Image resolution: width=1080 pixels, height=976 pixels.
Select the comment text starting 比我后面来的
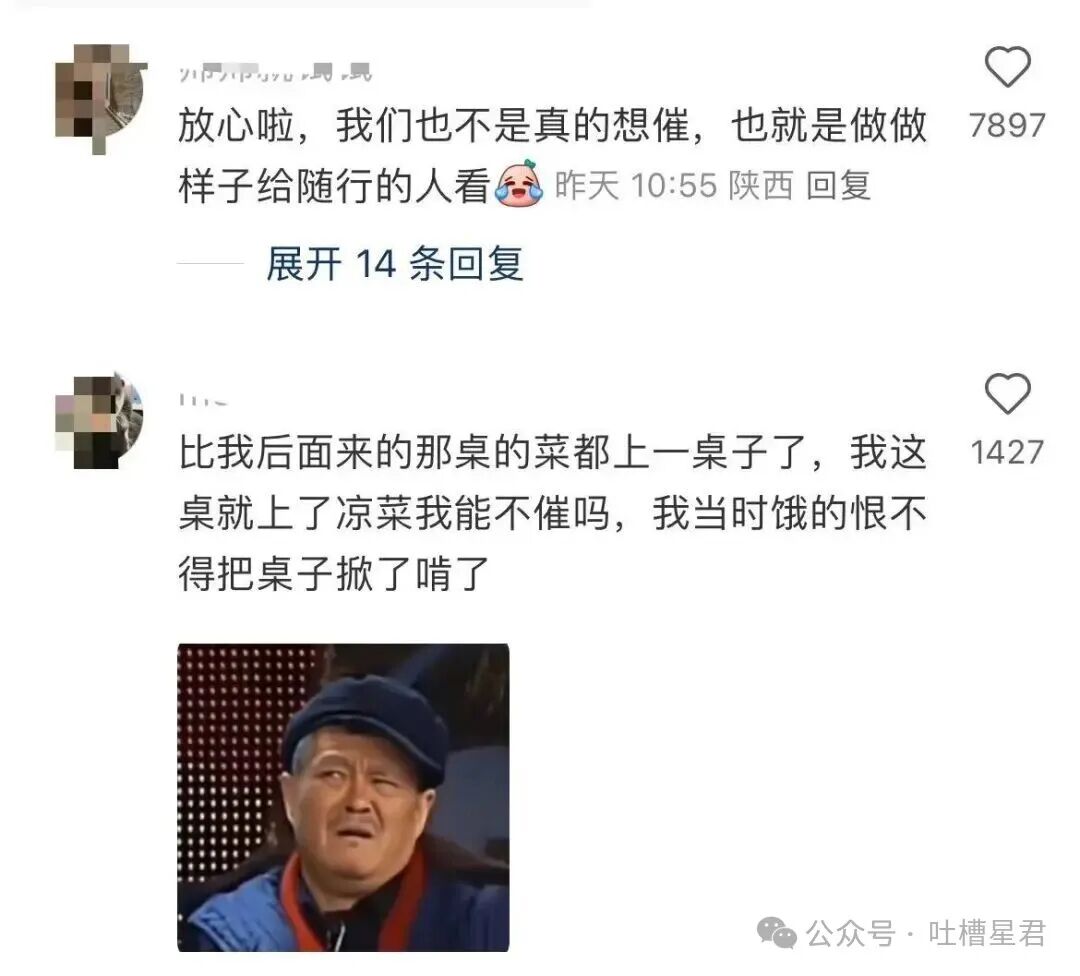(x=552, y=513)
